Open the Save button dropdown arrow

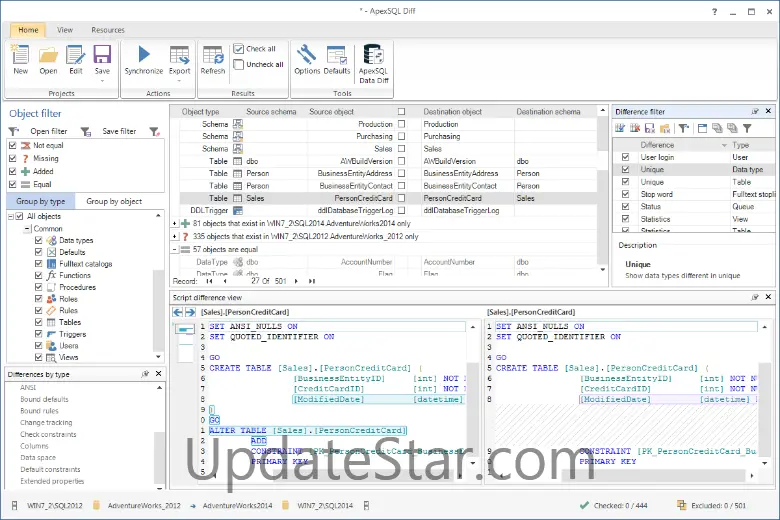(x=102, y=81)
